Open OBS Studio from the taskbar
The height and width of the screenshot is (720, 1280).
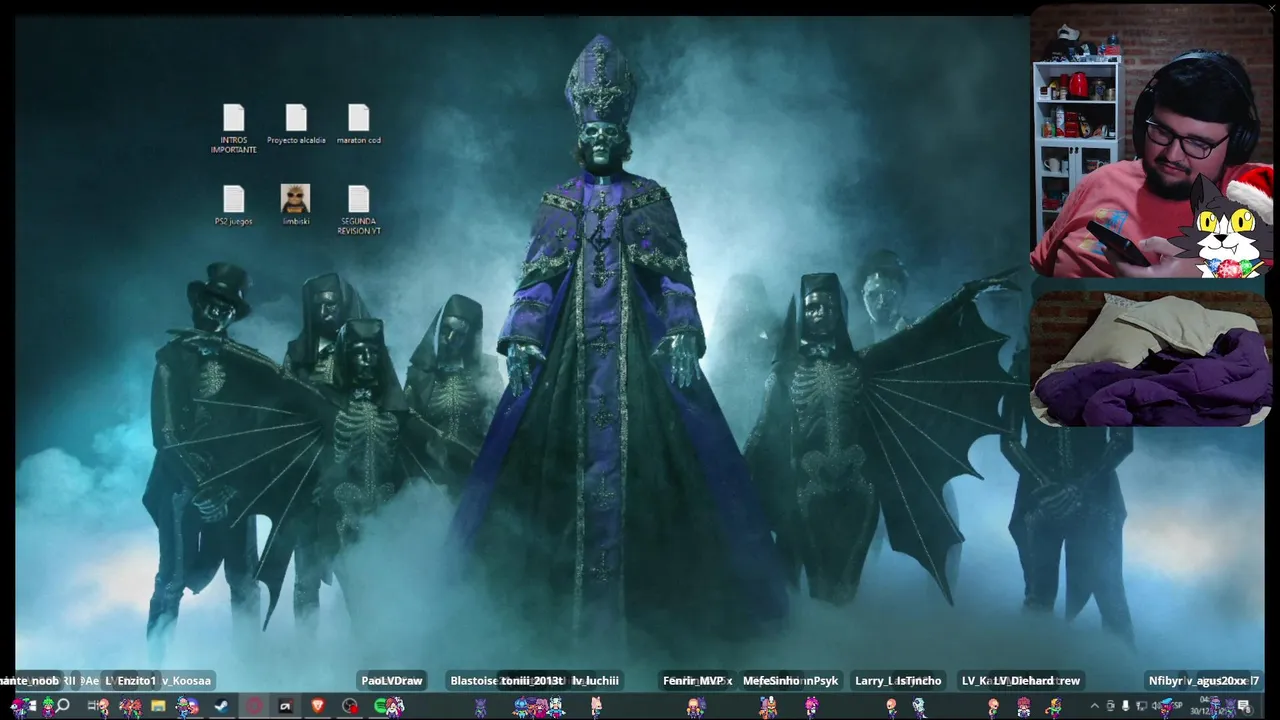coord(349,706)
